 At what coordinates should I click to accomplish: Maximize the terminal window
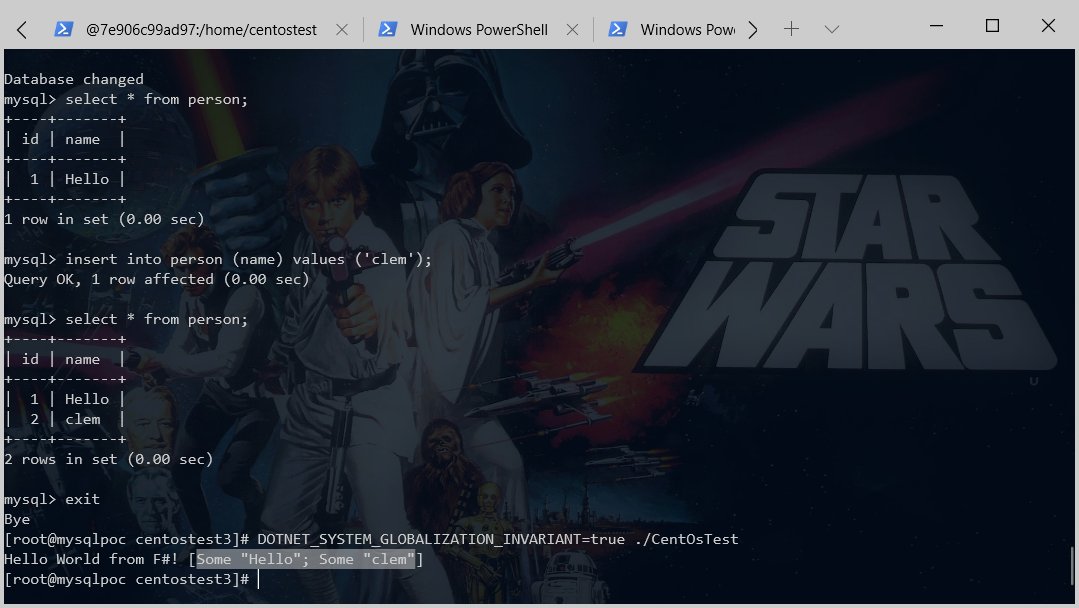coord(992,25)
